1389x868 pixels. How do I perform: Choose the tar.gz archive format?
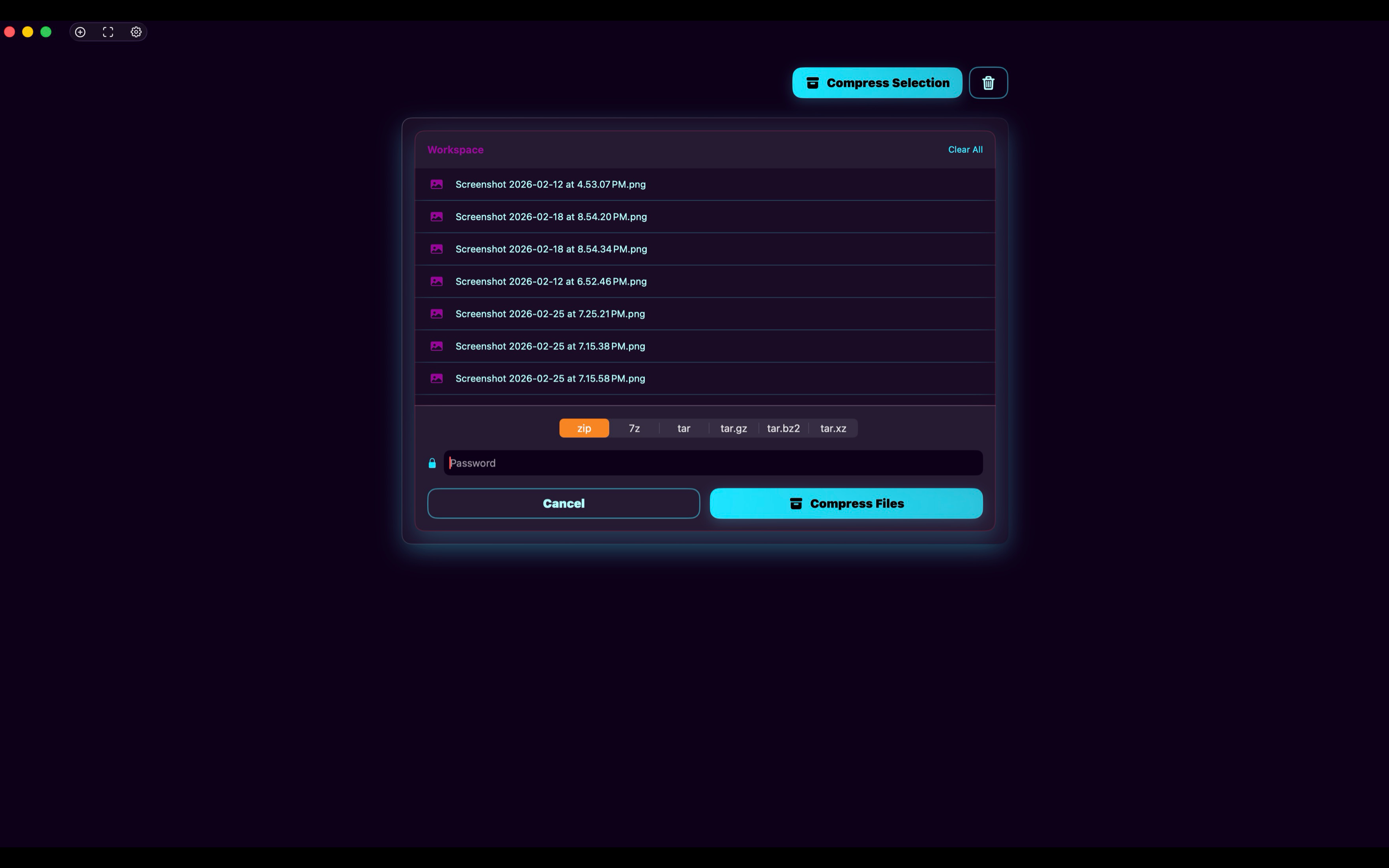pyautogui.click(x=734, y=428)
